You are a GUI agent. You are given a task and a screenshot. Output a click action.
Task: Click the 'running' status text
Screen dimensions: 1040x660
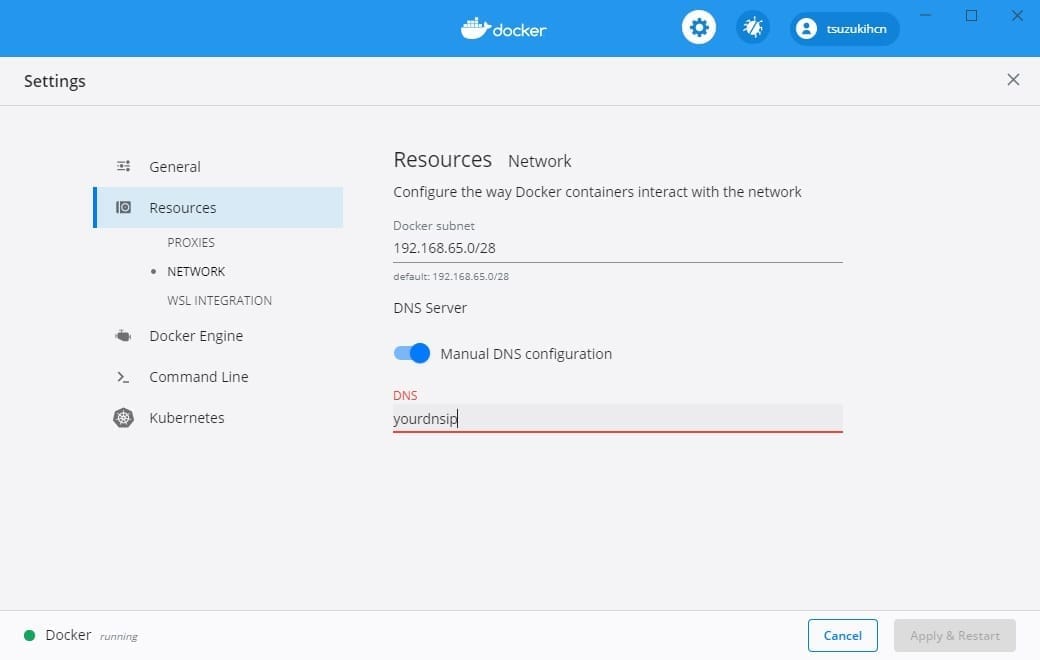pyautogui.click(x=119, y=636)
